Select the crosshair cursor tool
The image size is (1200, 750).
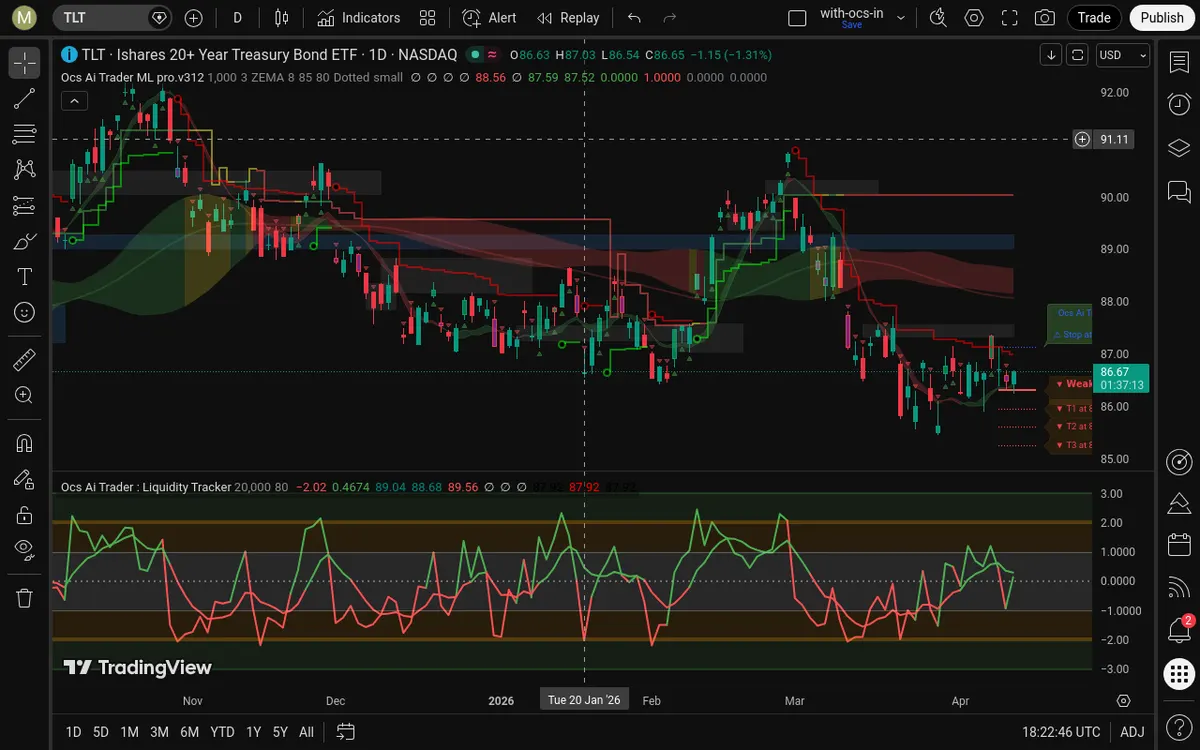pyautogui.click(x=25, y=63)
